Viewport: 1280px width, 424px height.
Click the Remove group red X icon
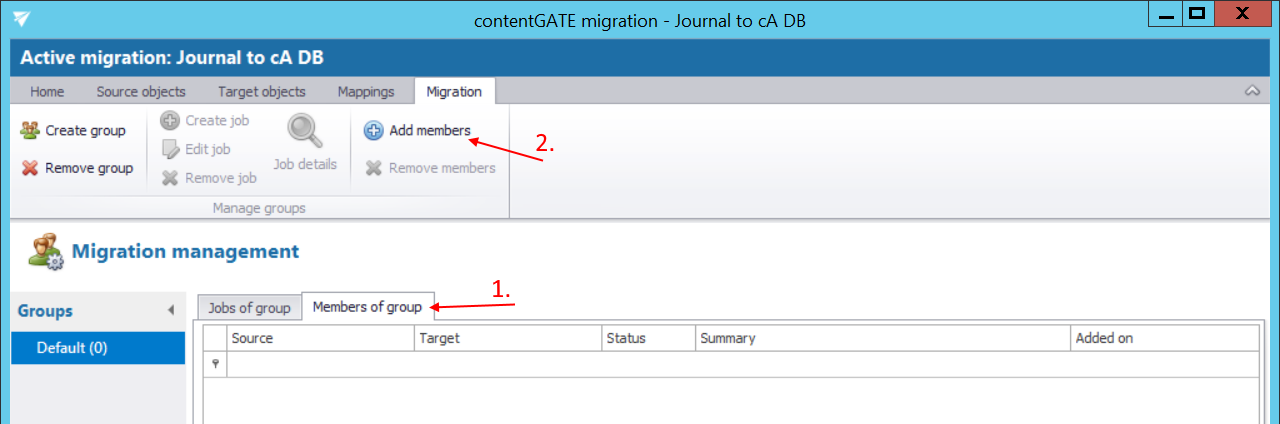coord(30,168)
